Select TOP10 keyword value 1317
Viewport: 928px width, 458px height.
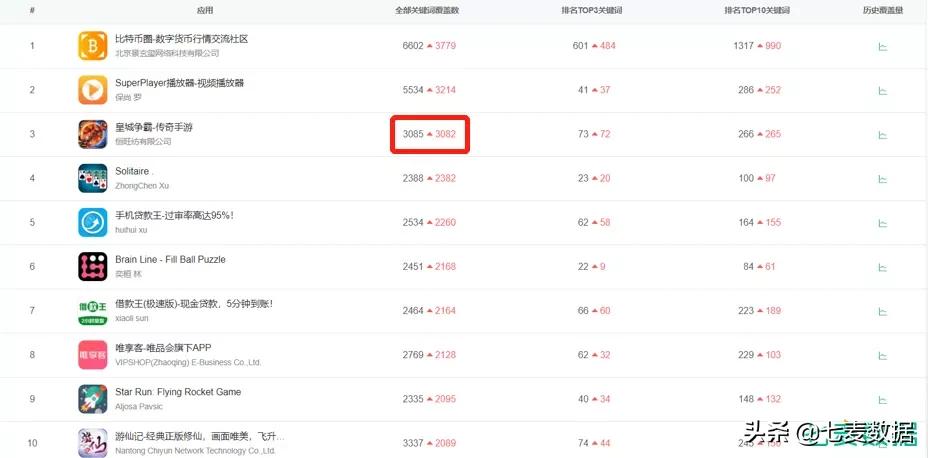tap(743, 46)
